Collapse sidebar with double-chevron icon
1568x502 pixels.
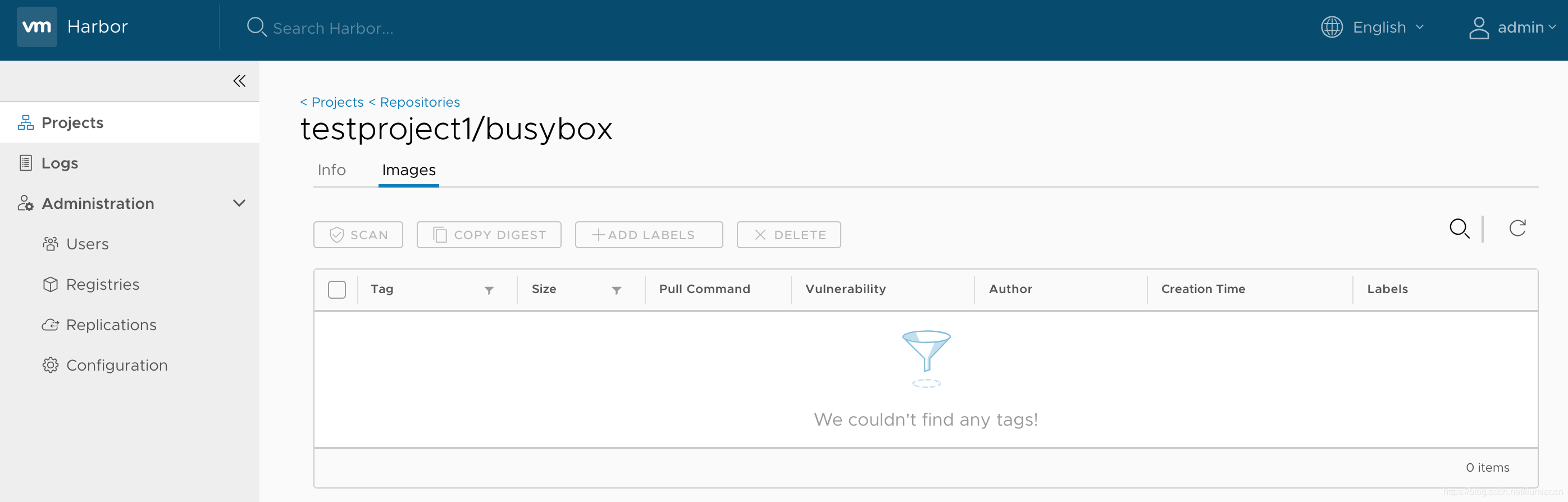pyautogui.click(x=239, y=81)
